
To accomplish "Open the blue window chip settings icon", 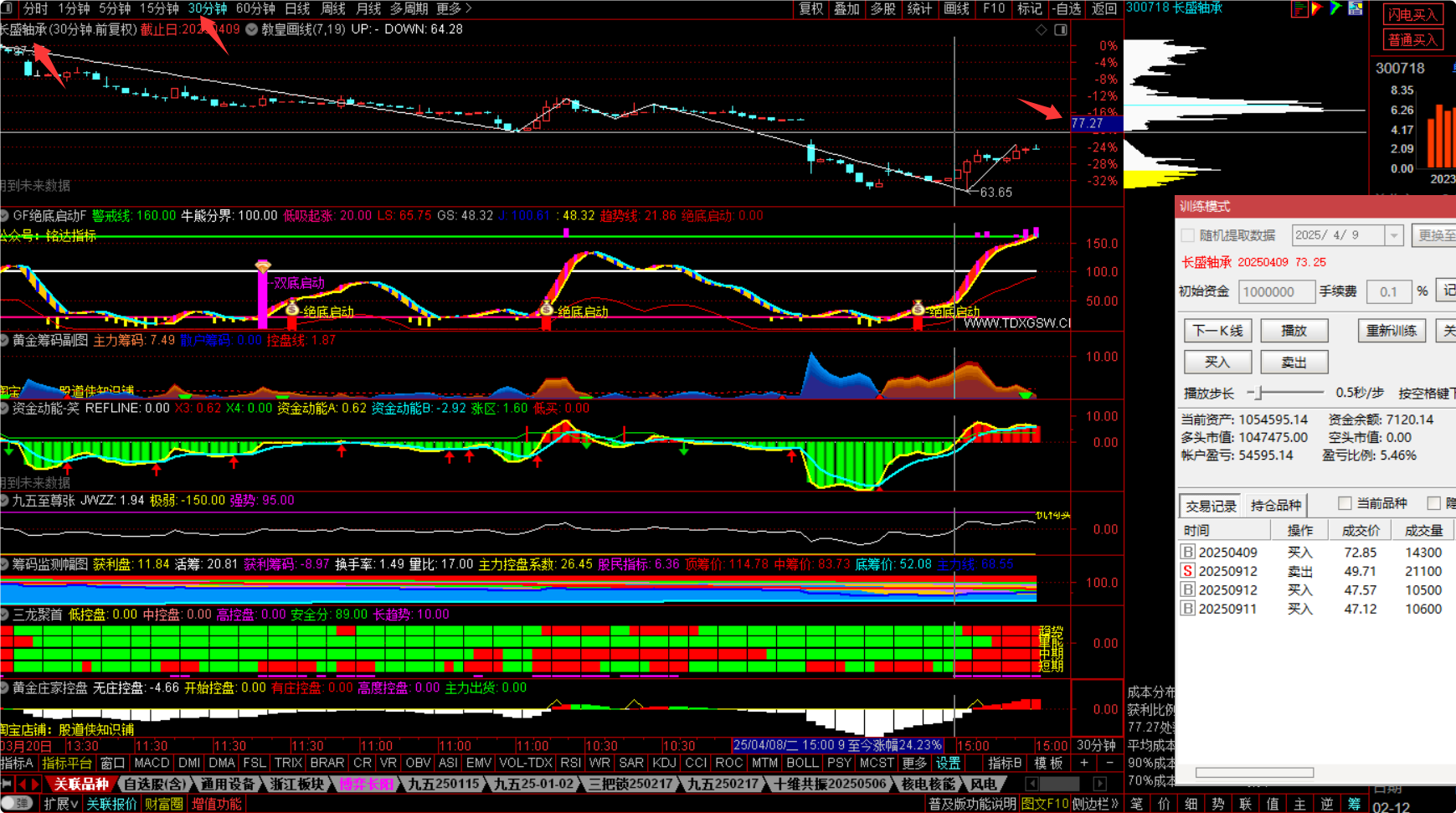I will pos(1355,9).
